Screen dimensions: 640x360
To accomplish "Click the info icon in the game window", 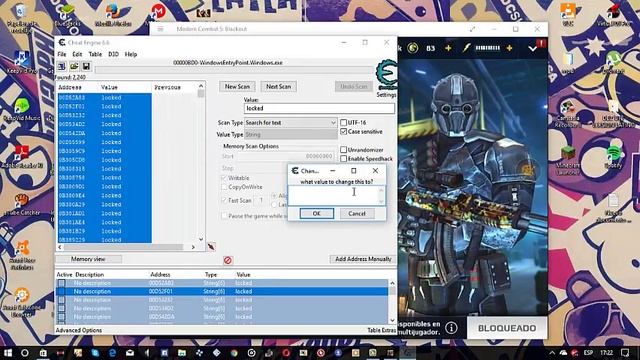I will [451, 328].
